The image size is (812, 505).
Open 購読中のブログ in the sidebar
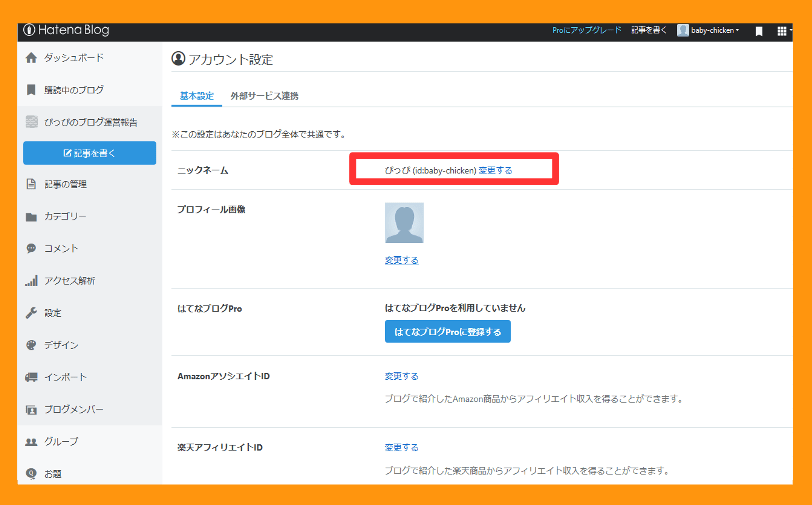coord(74,90)
